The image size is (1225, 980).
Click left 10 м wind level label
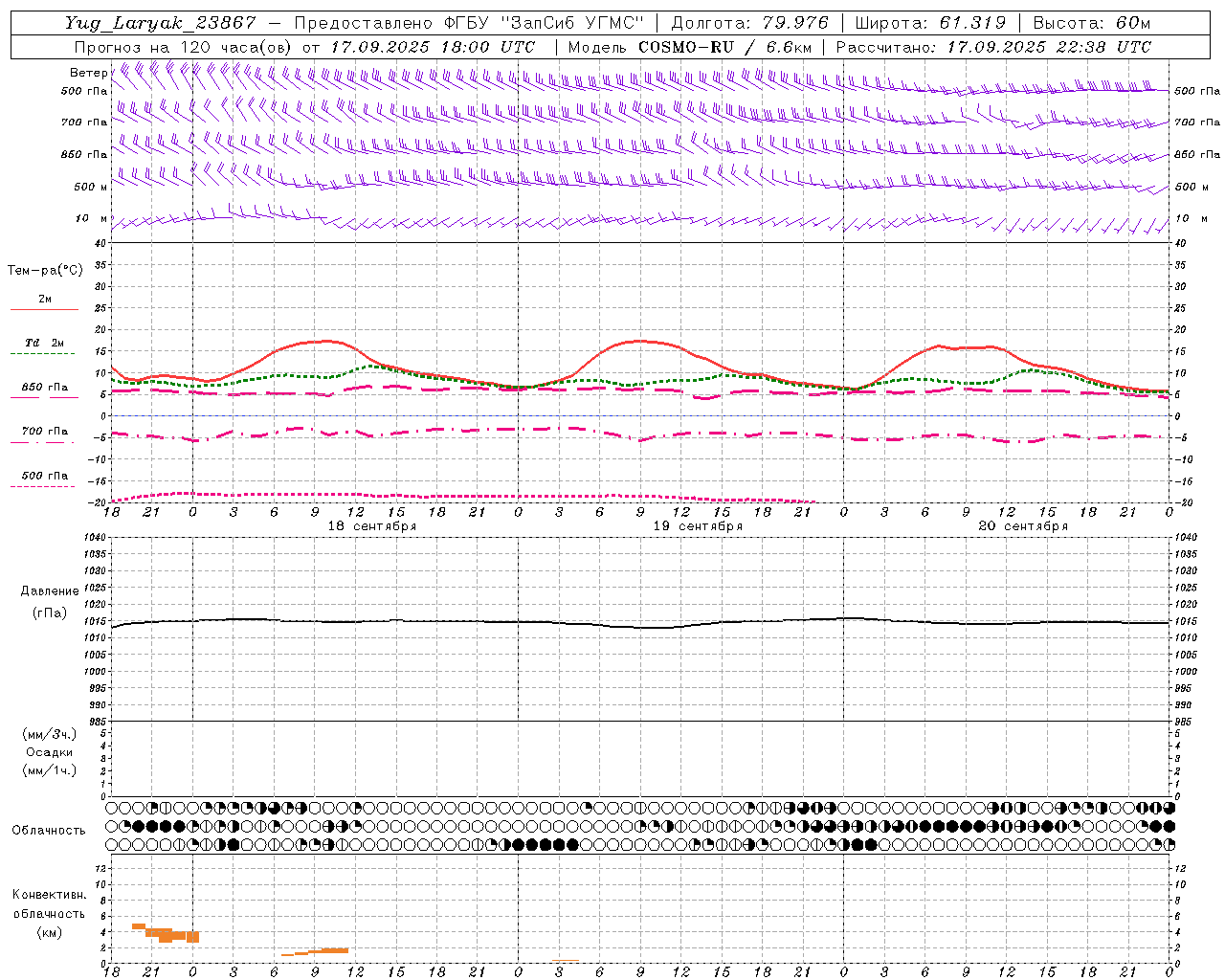[x=91, y=218]
